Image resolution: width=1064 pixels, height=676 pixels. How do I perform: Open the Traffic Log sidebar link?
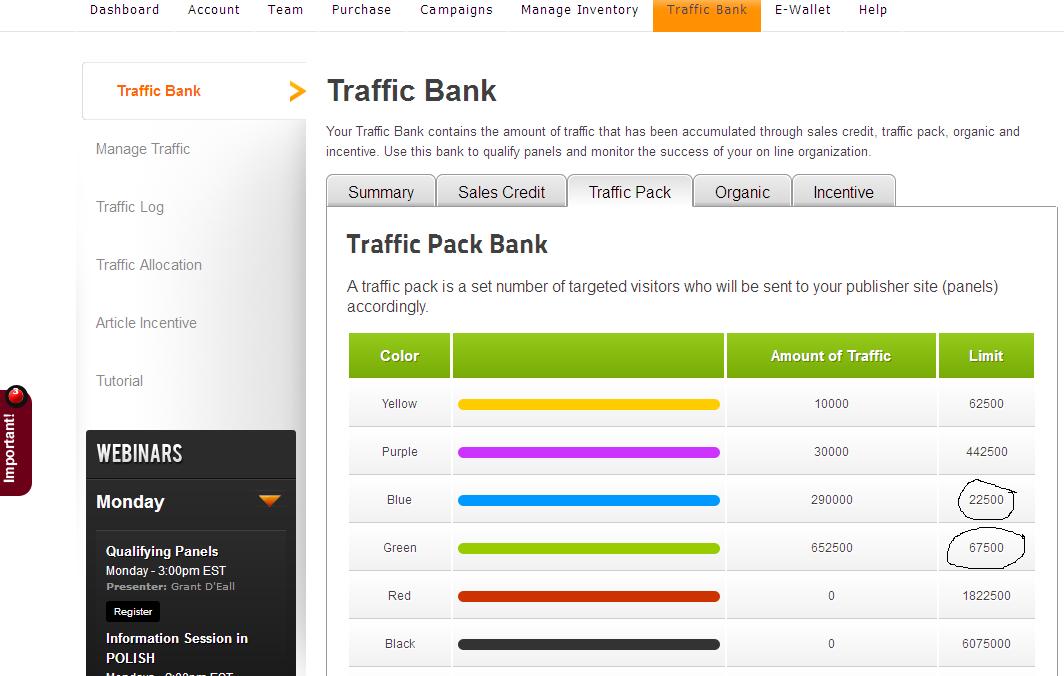click(130, 207)
